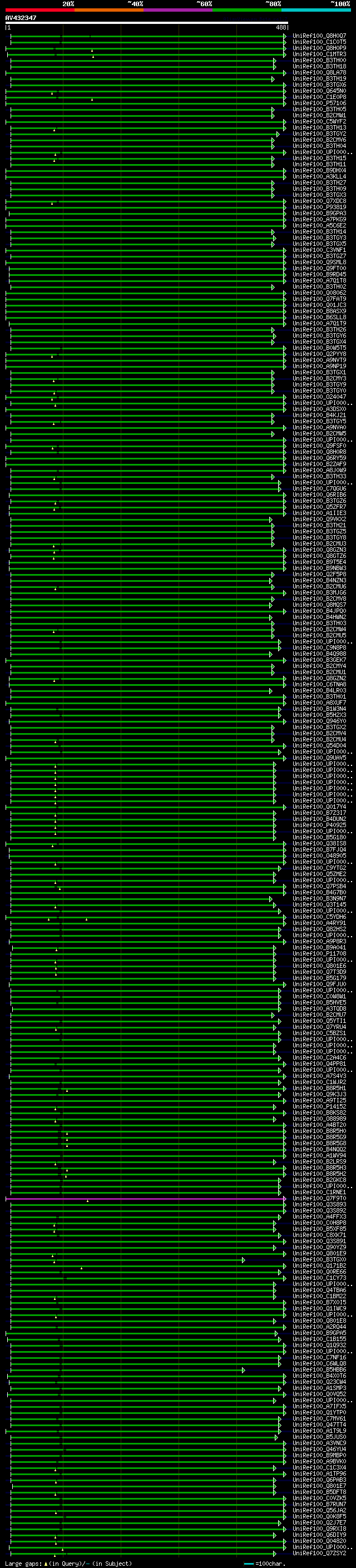Click the white query sequence bar

pos(147,22)
